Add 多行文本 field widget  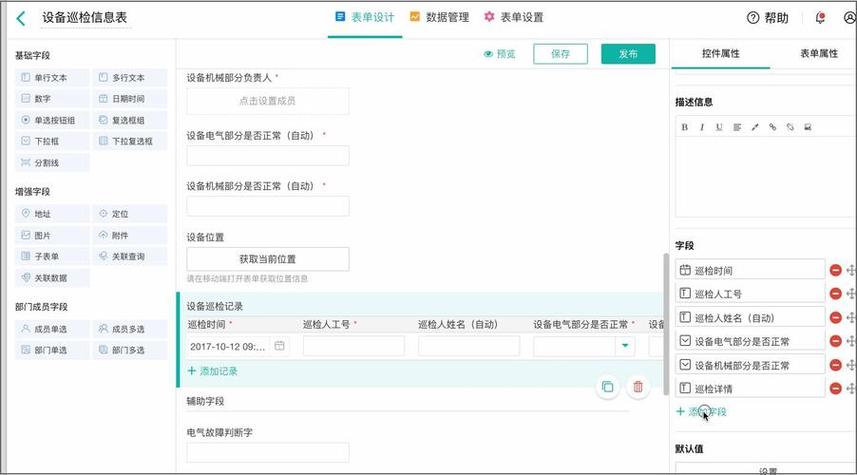[130, 78]
